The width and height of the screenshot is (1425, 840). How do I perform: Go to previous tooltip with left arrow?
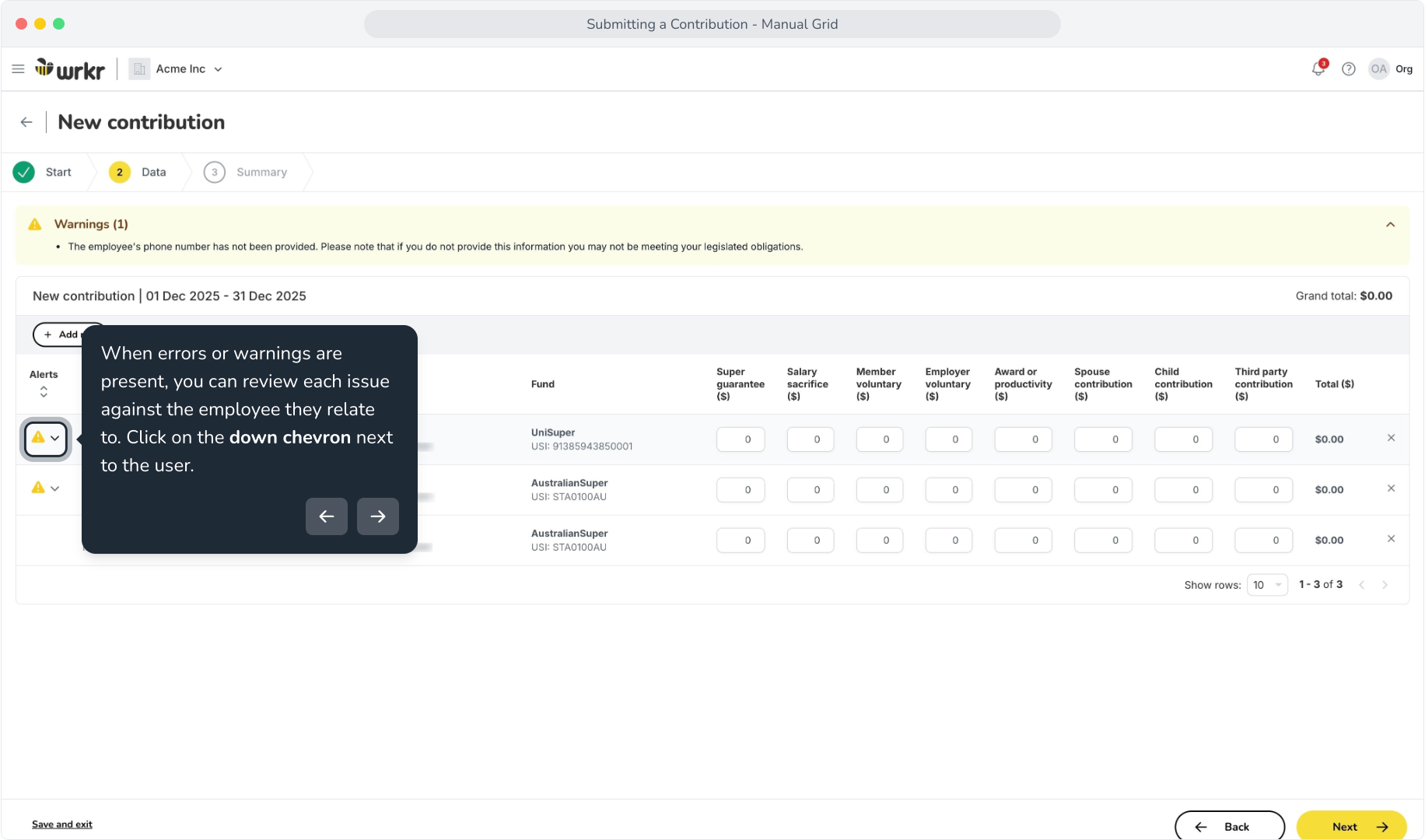pyautogui.click(x=327, y=516)
